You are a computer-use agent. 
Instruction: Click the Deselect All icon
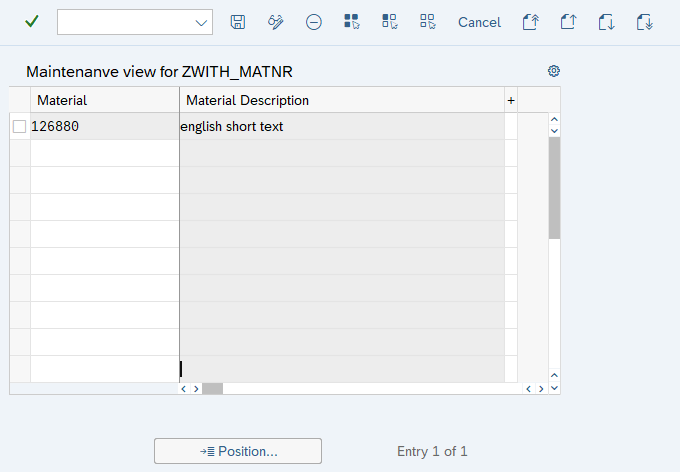(428, 22)
